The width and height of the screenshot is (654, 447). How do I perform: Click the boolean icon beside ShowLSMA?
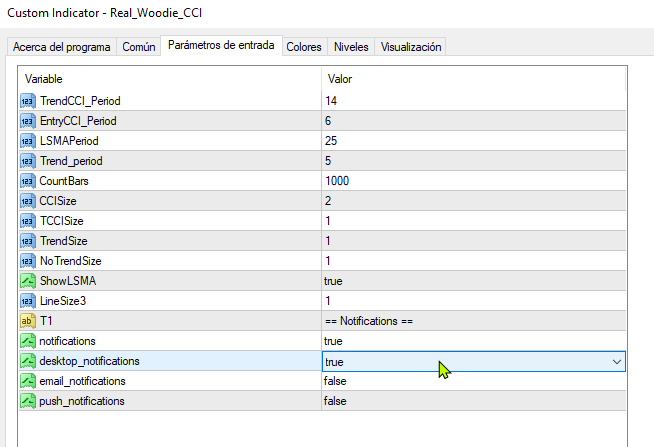pos(28,281)
